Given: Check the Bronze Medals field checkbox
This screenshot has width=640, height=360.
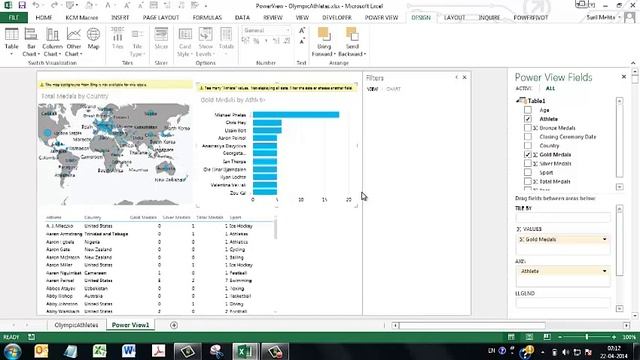Looking at the screenshot, I should pyautogui.click(x=528, y=128).
